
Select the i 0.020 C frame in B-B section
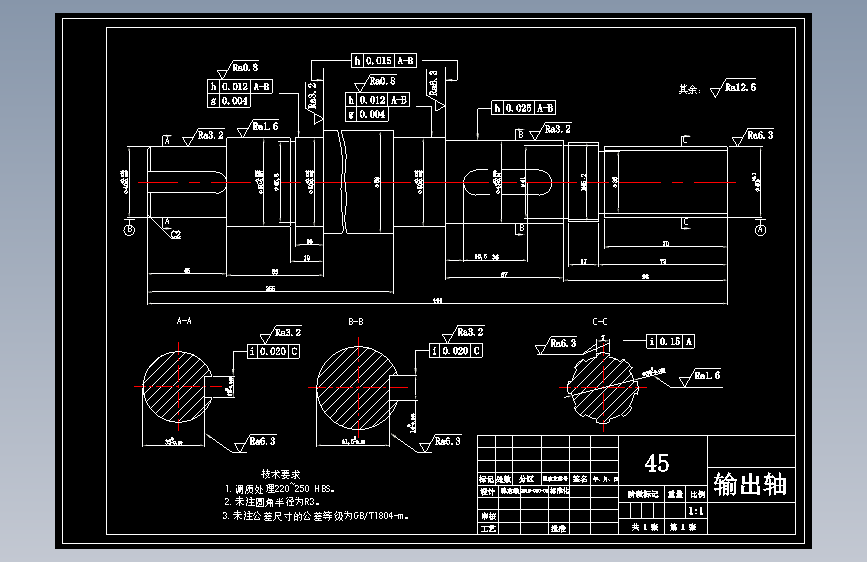(456, 351)
